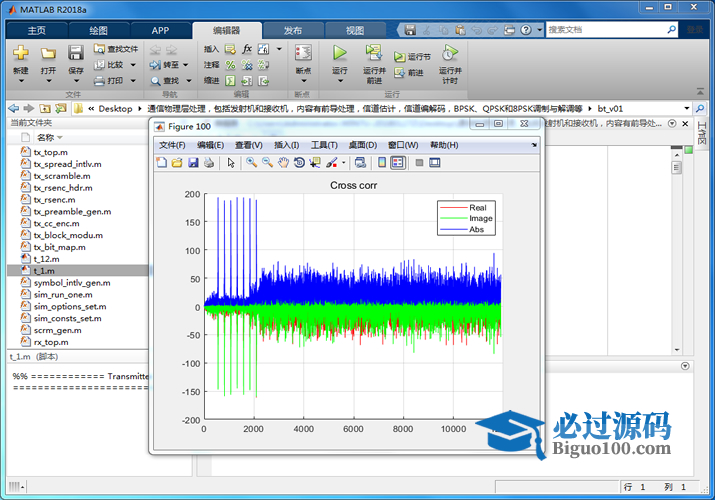The image size is (715, 500).
Task: Click Desktop in the folder path
Action: click(115, 108)
